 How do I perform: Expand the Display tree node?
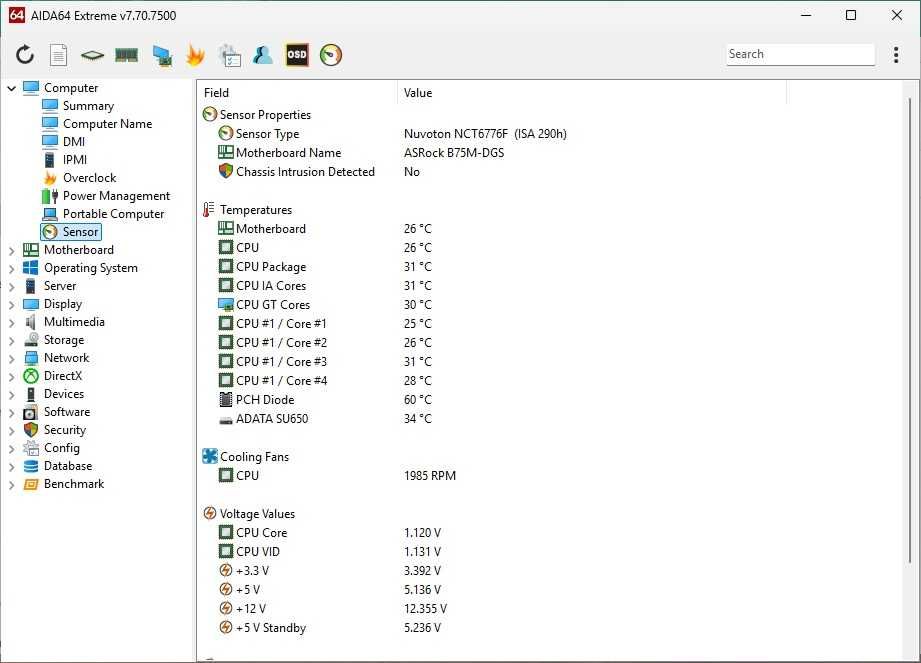12,304
